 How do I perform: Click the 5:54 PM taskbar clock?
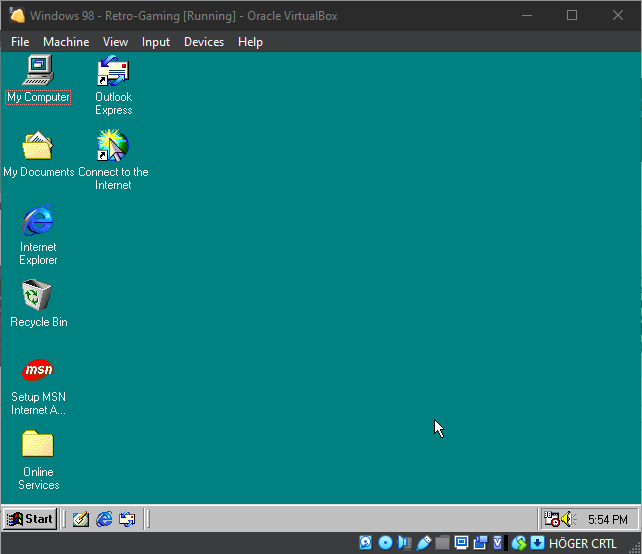[x=608, y=520]
